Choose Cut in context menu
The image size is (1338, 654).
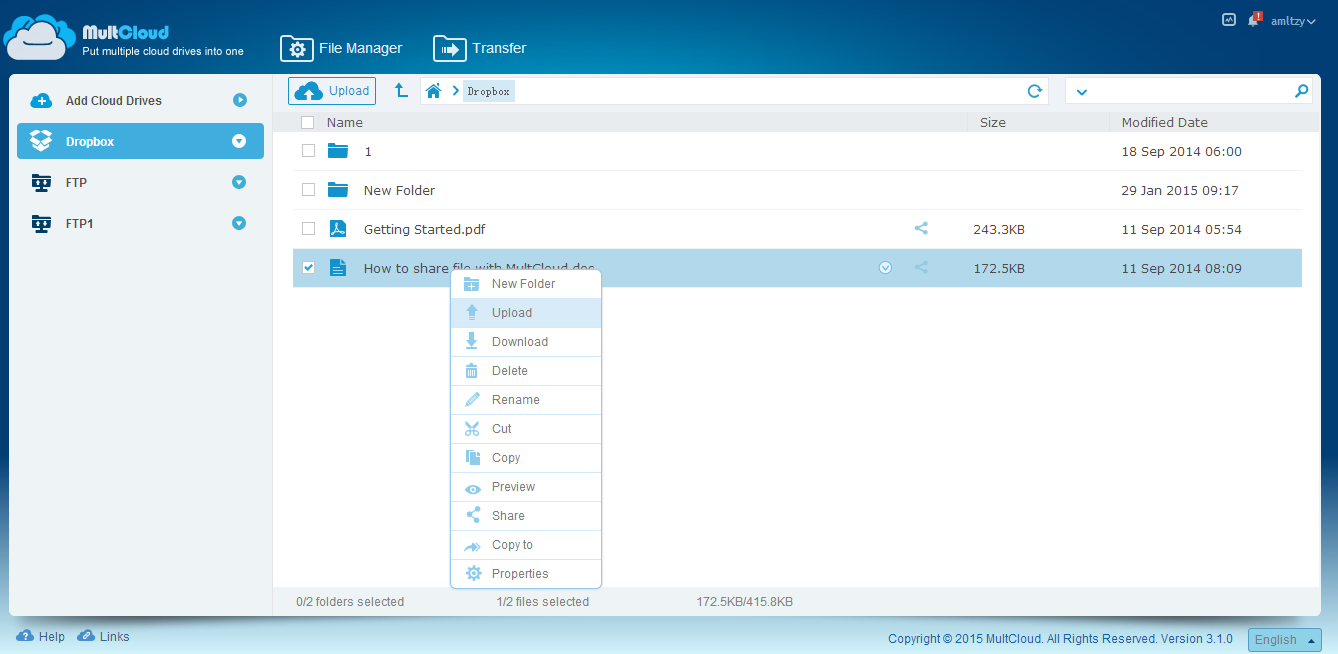526,429
